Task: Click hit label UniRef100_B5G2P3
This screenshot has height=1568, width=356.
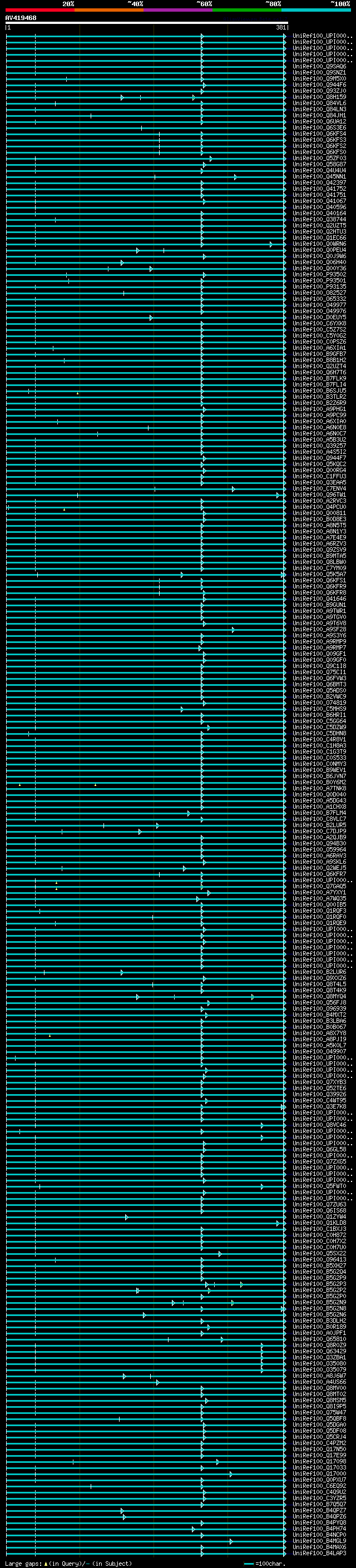Action: click(319, 1284)
